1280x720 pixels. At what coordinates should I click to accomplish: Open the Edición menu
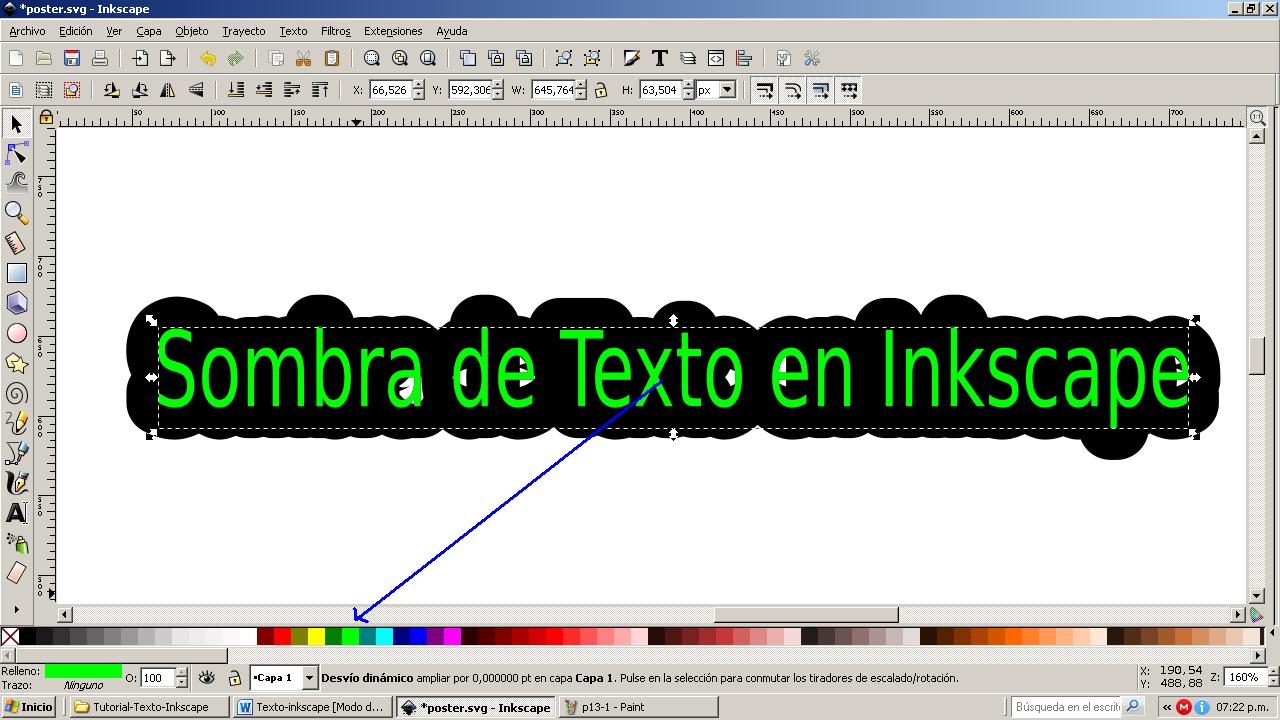click(x=75, y=31)
